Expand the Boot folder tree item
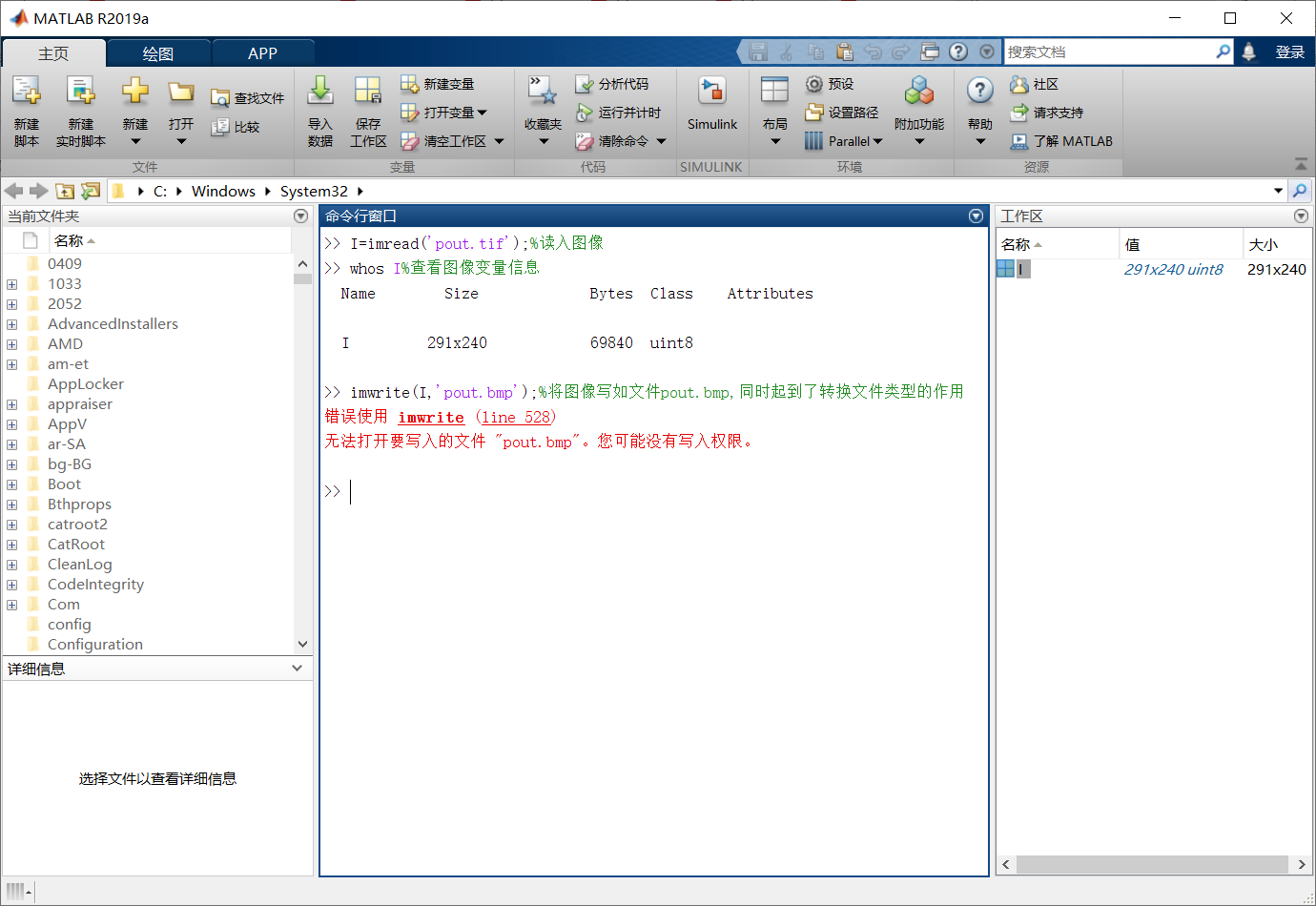 [10, 484]
